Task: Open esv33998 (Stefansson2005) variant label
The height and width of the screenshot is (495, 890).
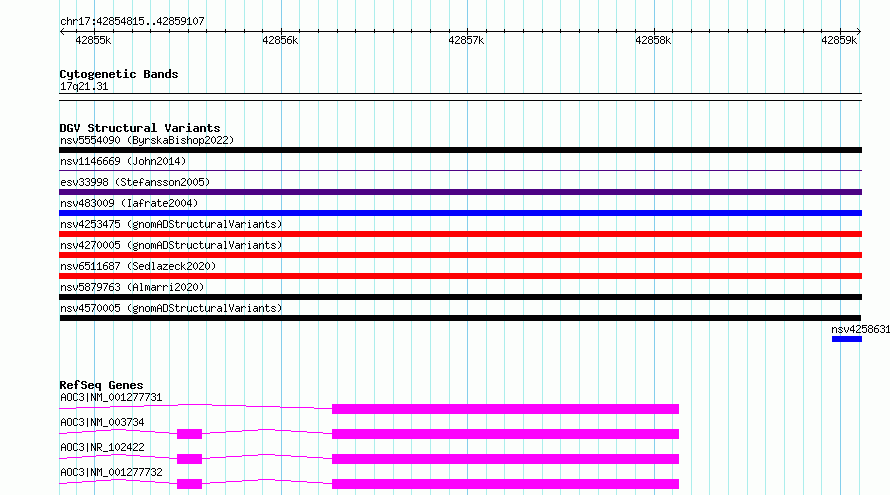Action: (x=135, y=182)
